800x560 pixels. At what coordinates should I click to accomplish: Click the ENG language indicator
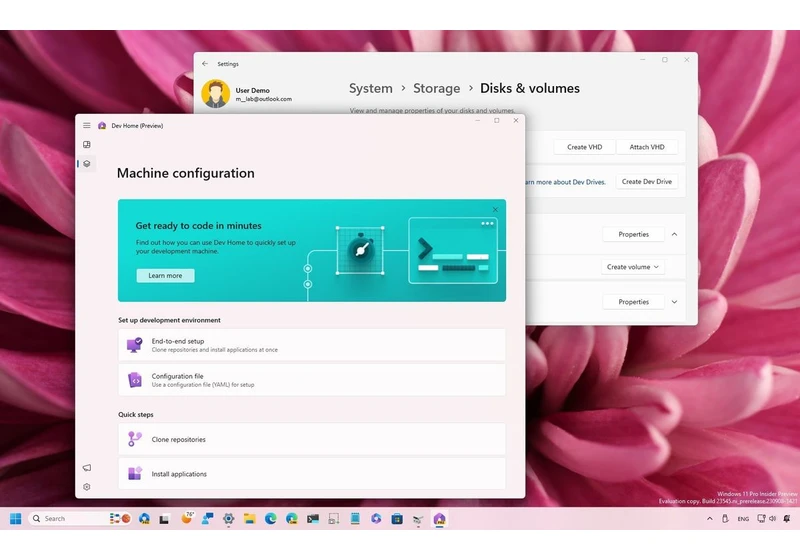(743, 519)
